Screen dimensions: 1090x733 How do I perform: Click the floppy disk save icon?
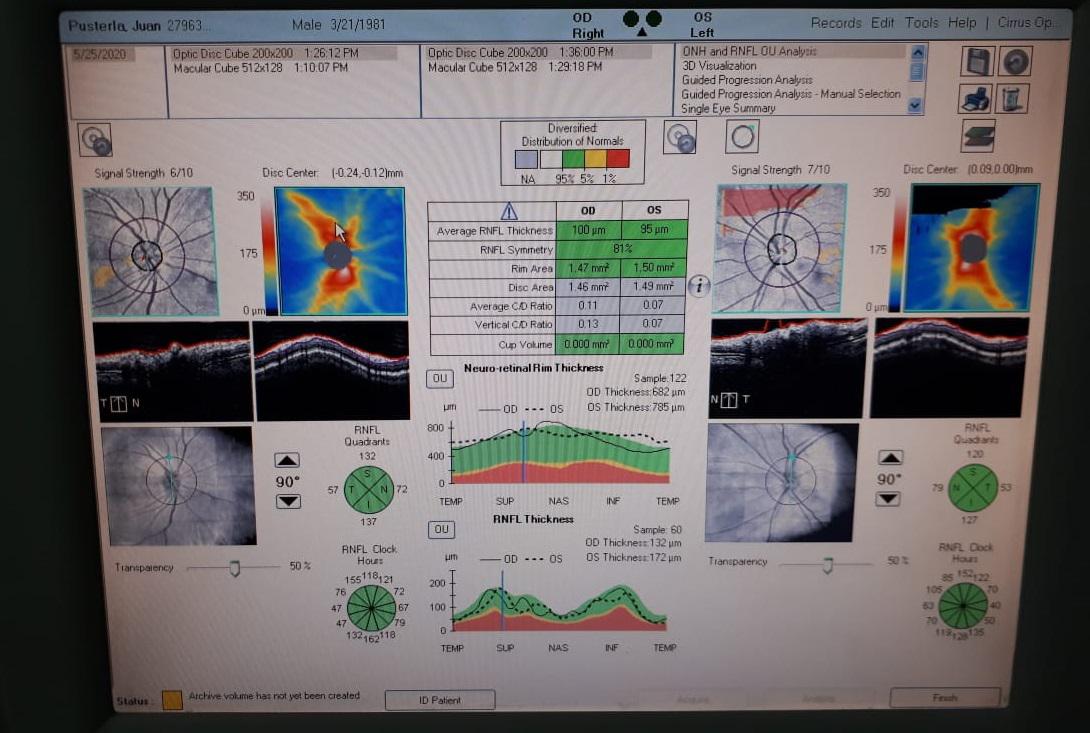click(x=977, y=62)
